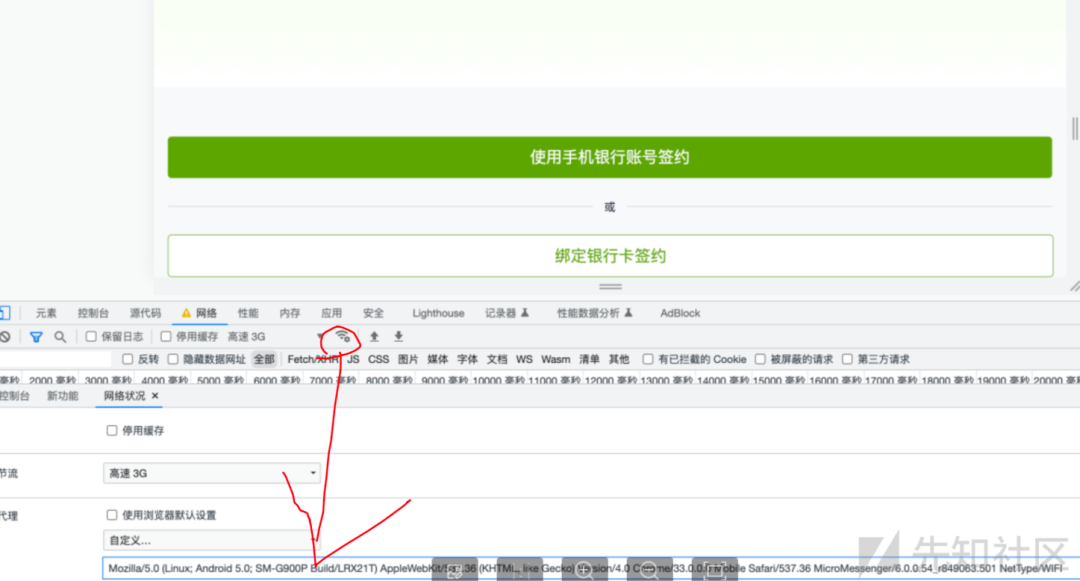Select the 文档 request filter
The height and width of the screenshot is (581, 1080).
click(497, 359)
